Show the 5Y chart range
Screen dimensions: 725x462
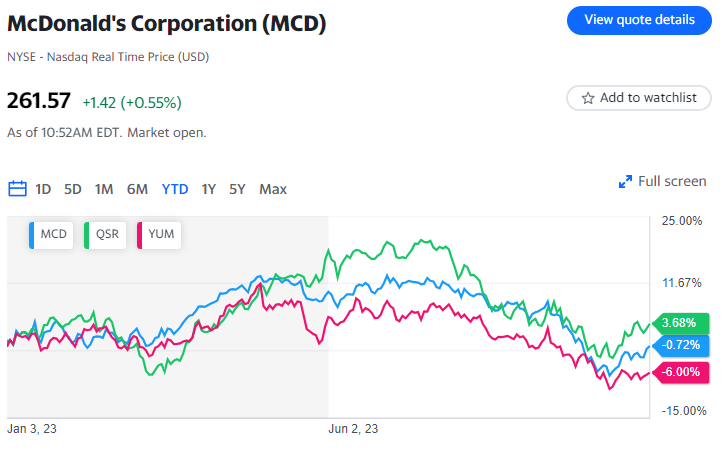coord(237,189)
